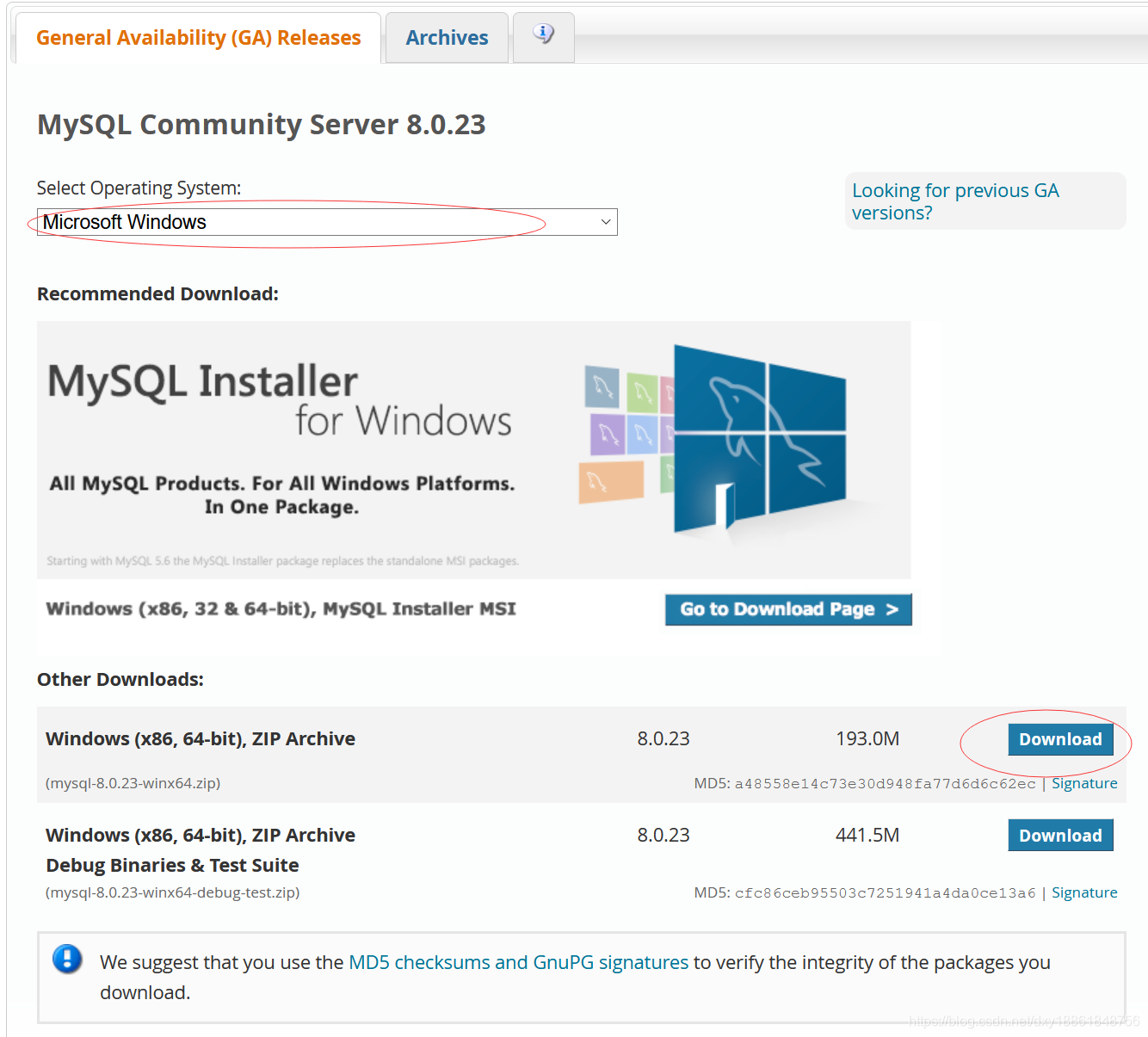The width and height of the screenshot is (1148, 1037).
Task: Switch to the Archives tab
Action: (447, 38)
